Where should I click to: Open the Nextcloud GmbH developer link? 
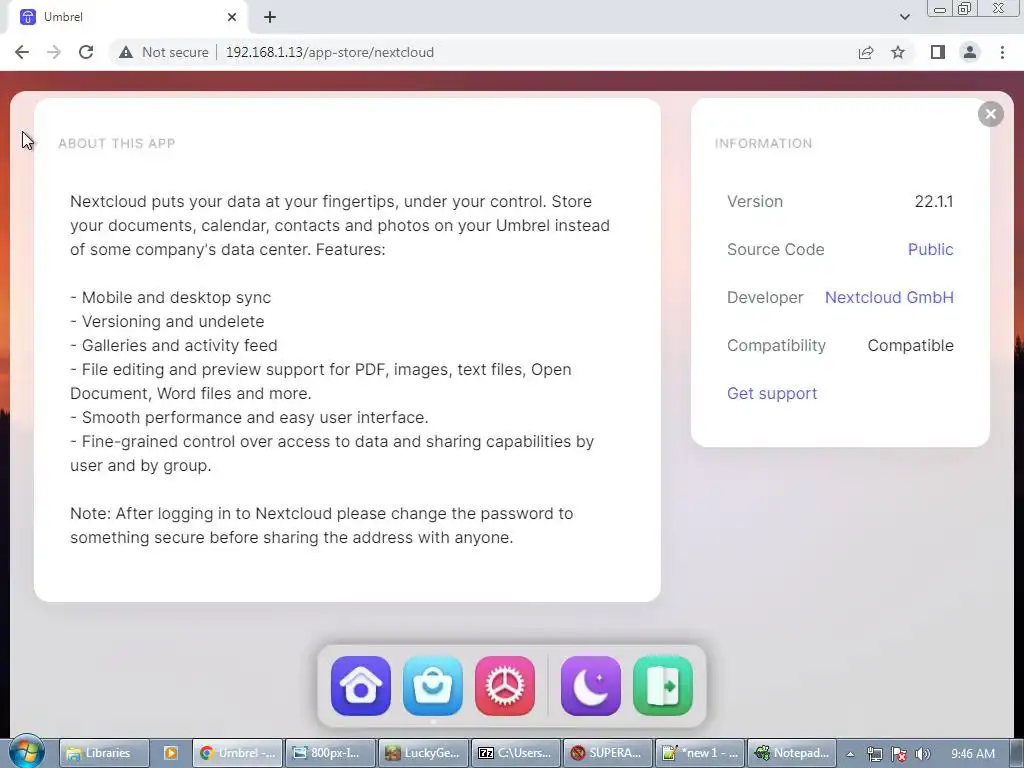889,297
